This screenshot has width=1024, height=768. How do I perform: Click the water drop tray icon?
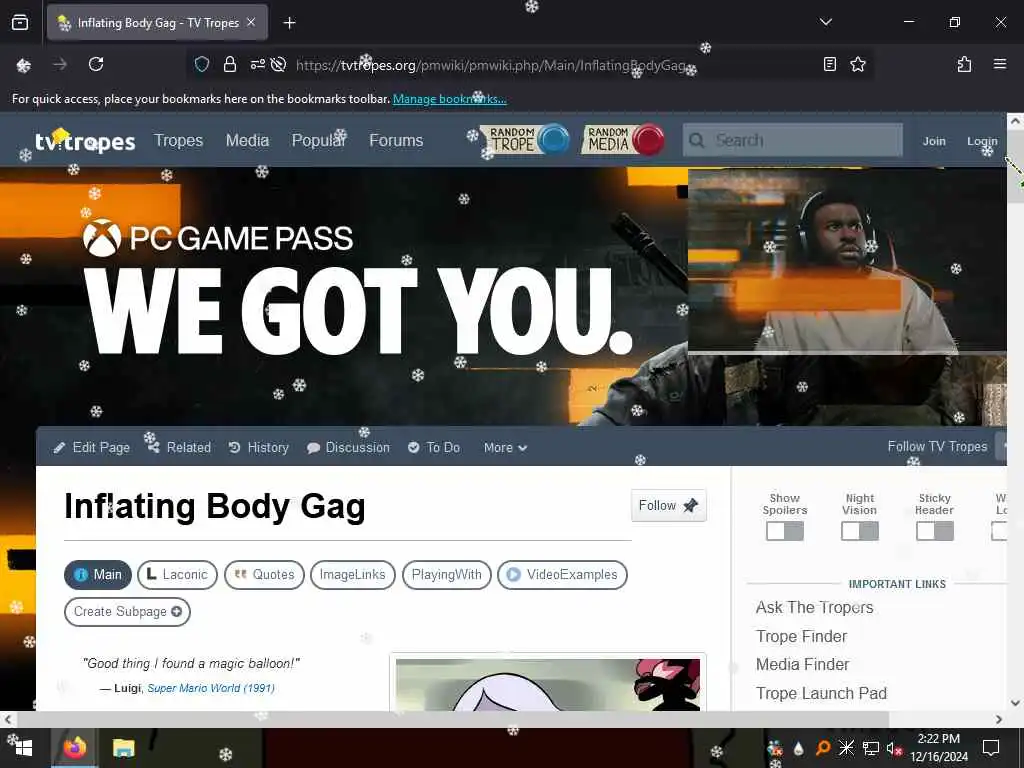pyautogui.click(x=799, y=748)
